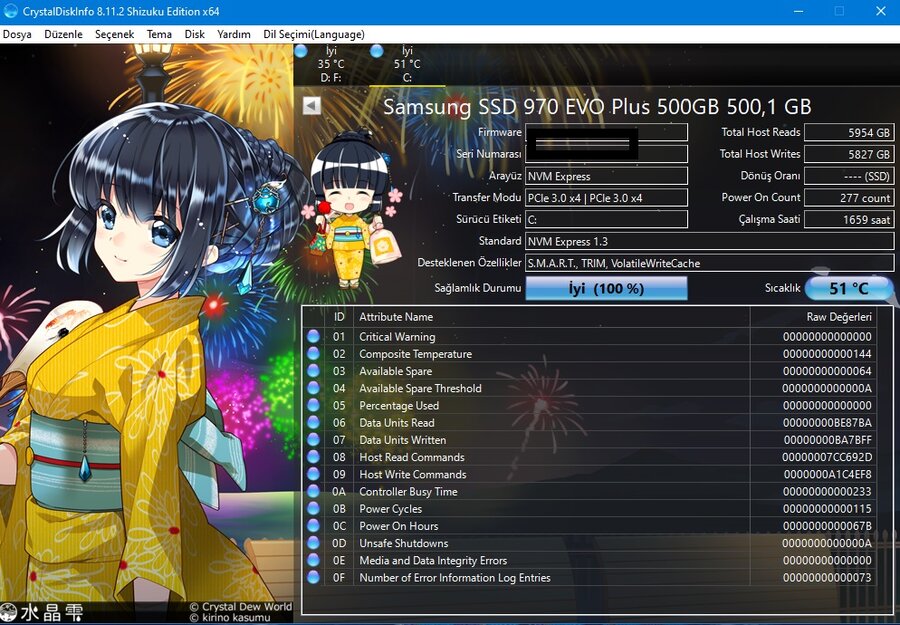Click the Power On Count value 277 count
The height and width of the screenshot is (625, 900).
[x=849, y=198]
